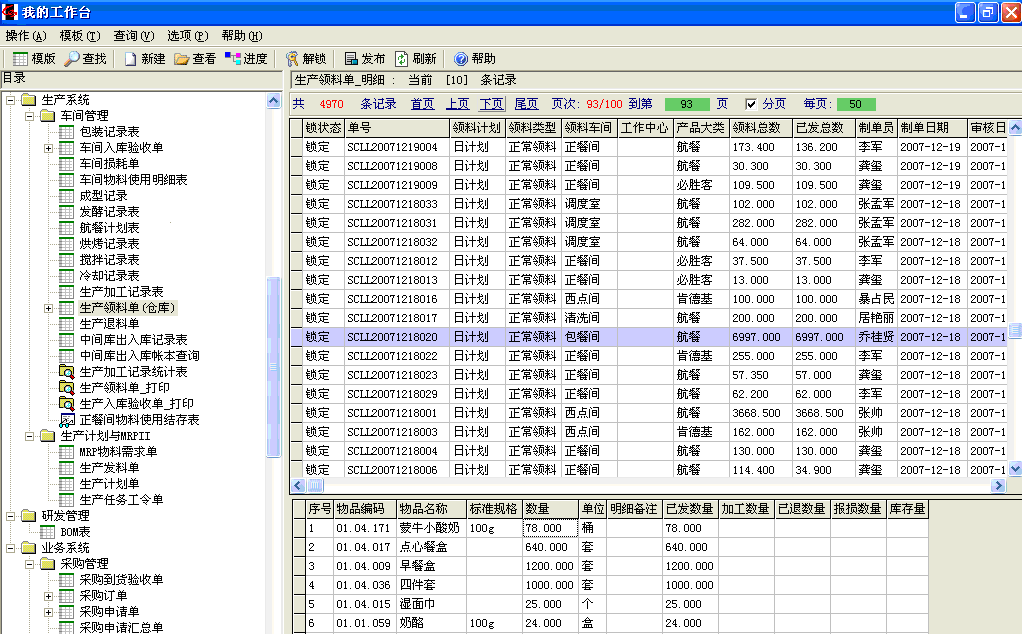Expand the 采购订单 tree node
Screen dimensions: 1022x634
coord(48,596)
